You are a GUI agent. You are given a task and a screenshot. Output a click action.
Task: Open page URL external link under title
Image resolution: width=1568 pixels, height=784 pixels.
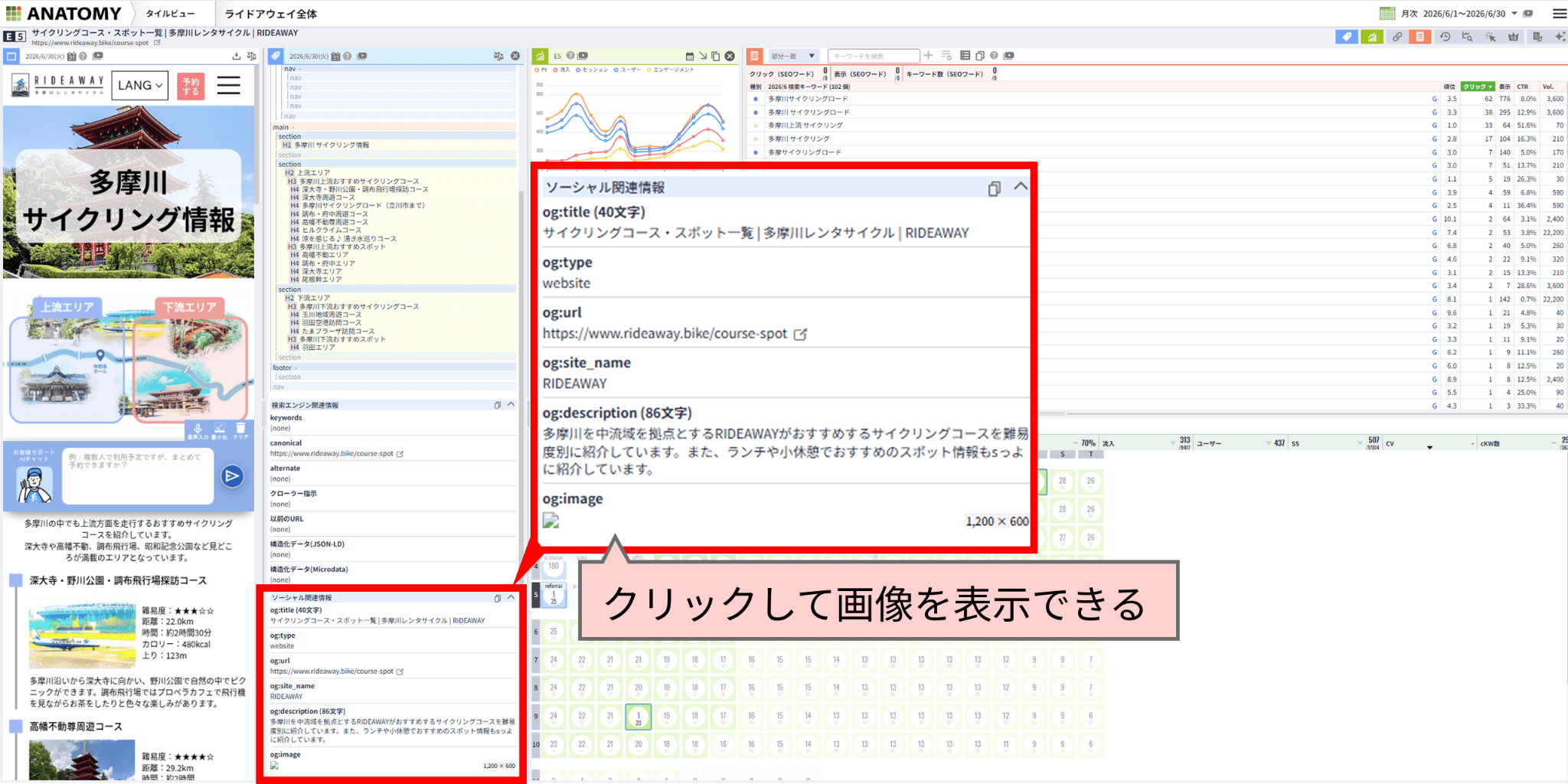click(158, 43)
